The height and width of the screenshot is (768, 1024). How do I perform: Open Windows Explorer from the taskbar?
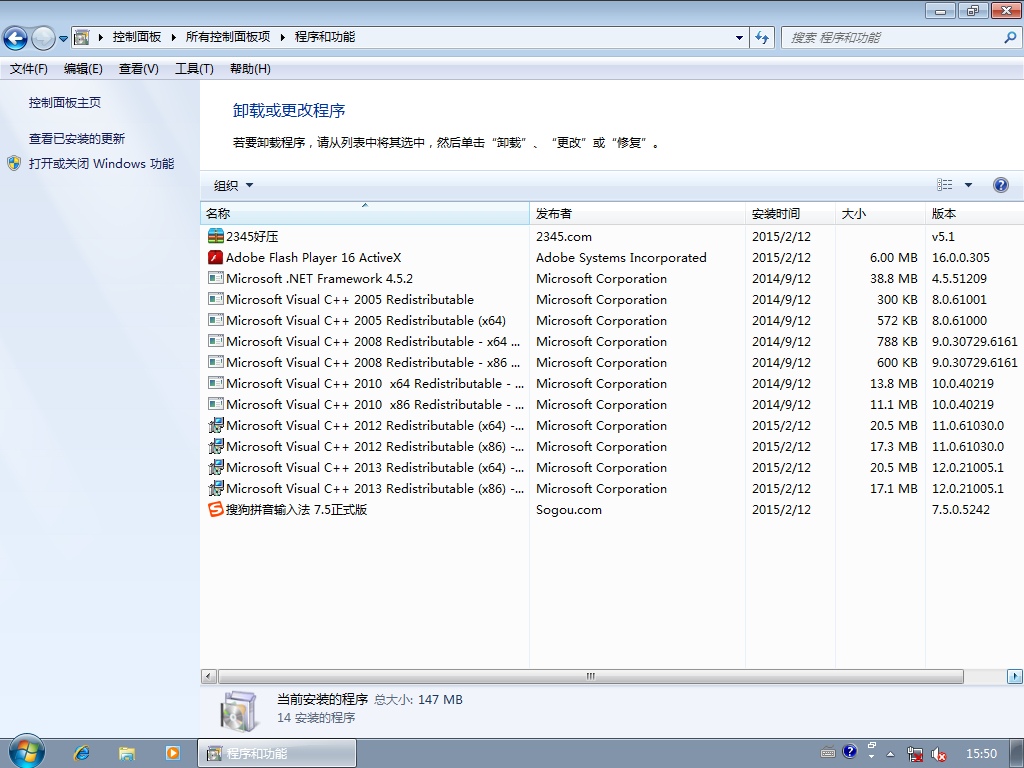pyautogui.click(x=127, y=753)
